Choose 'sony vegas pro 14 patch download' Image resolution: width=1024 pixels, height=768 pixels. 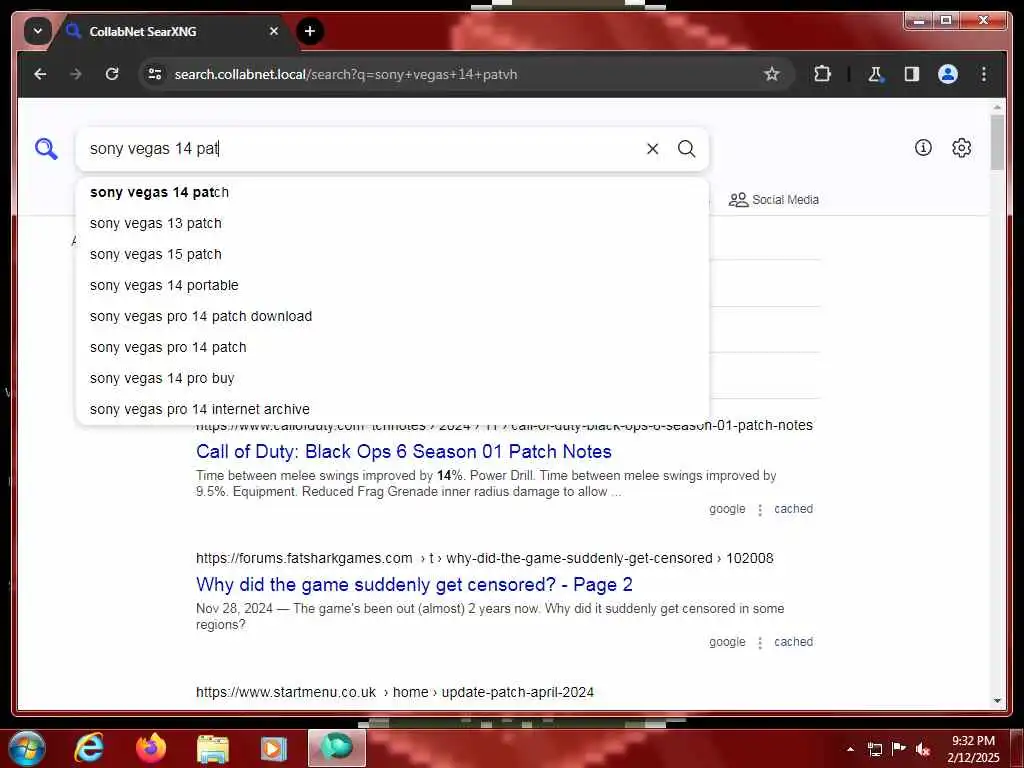[392, 316]
